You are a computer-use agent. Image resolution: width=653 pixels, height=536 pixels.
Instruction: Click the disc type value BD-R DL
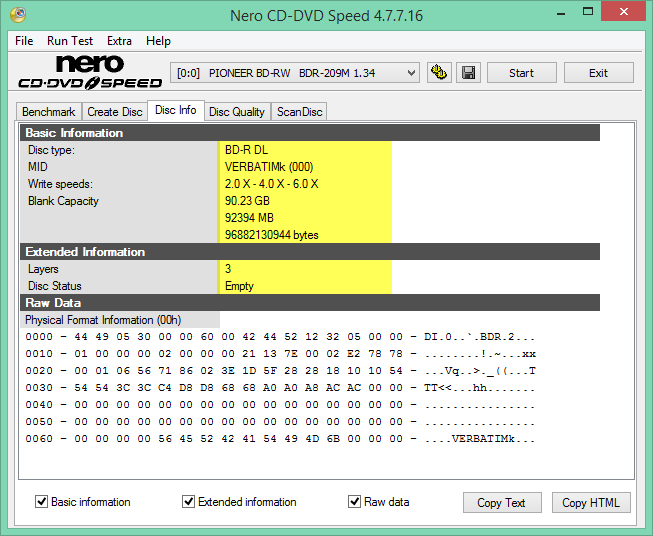pyautogui.click(x=246, y=150)
